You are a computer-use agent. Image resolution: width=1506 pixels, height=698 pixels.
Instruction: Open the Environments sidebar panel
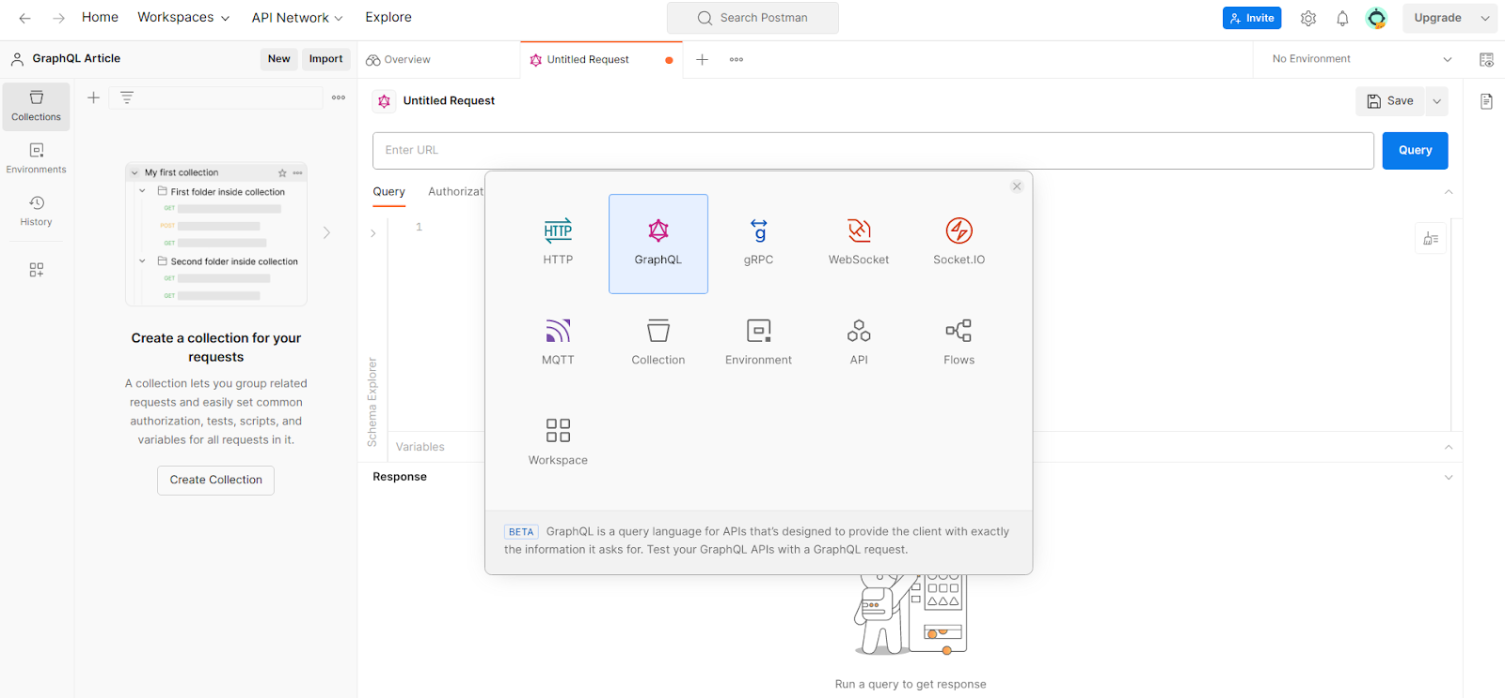pyautogui.click(x=36, y=159)
